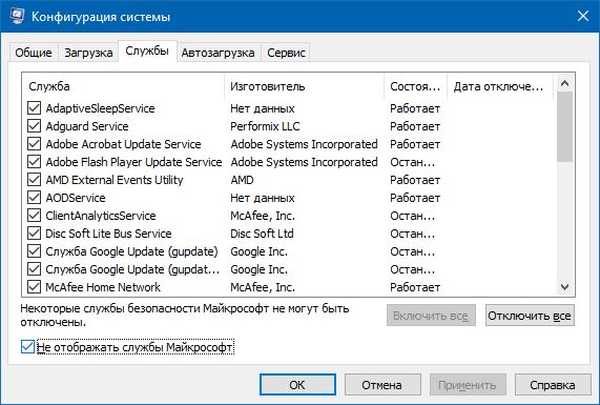Close the Конфигурация системы window
The image size is (600, 405).
583,16
